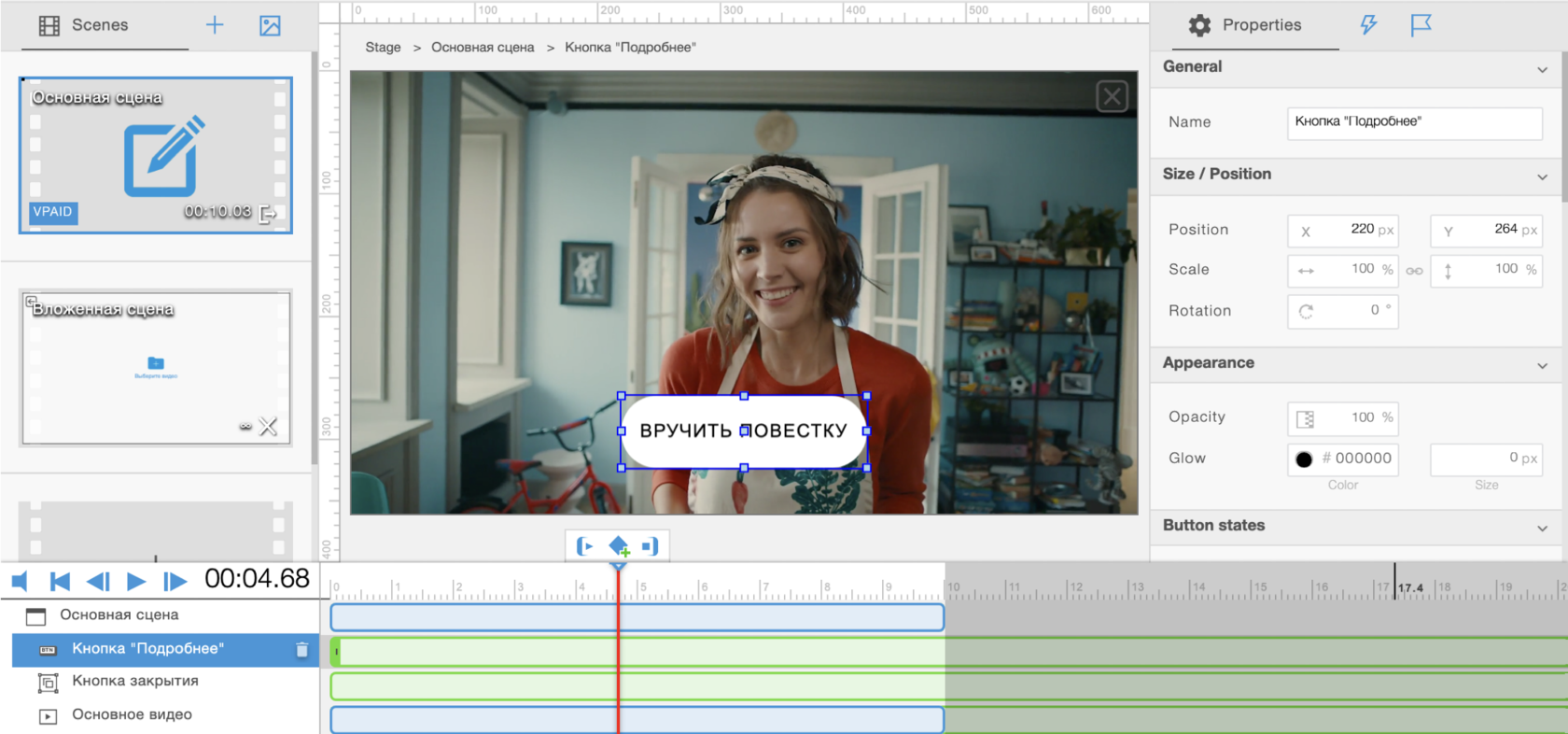Collapse the Size / Position section
1568x734 pixels.
1542,176
